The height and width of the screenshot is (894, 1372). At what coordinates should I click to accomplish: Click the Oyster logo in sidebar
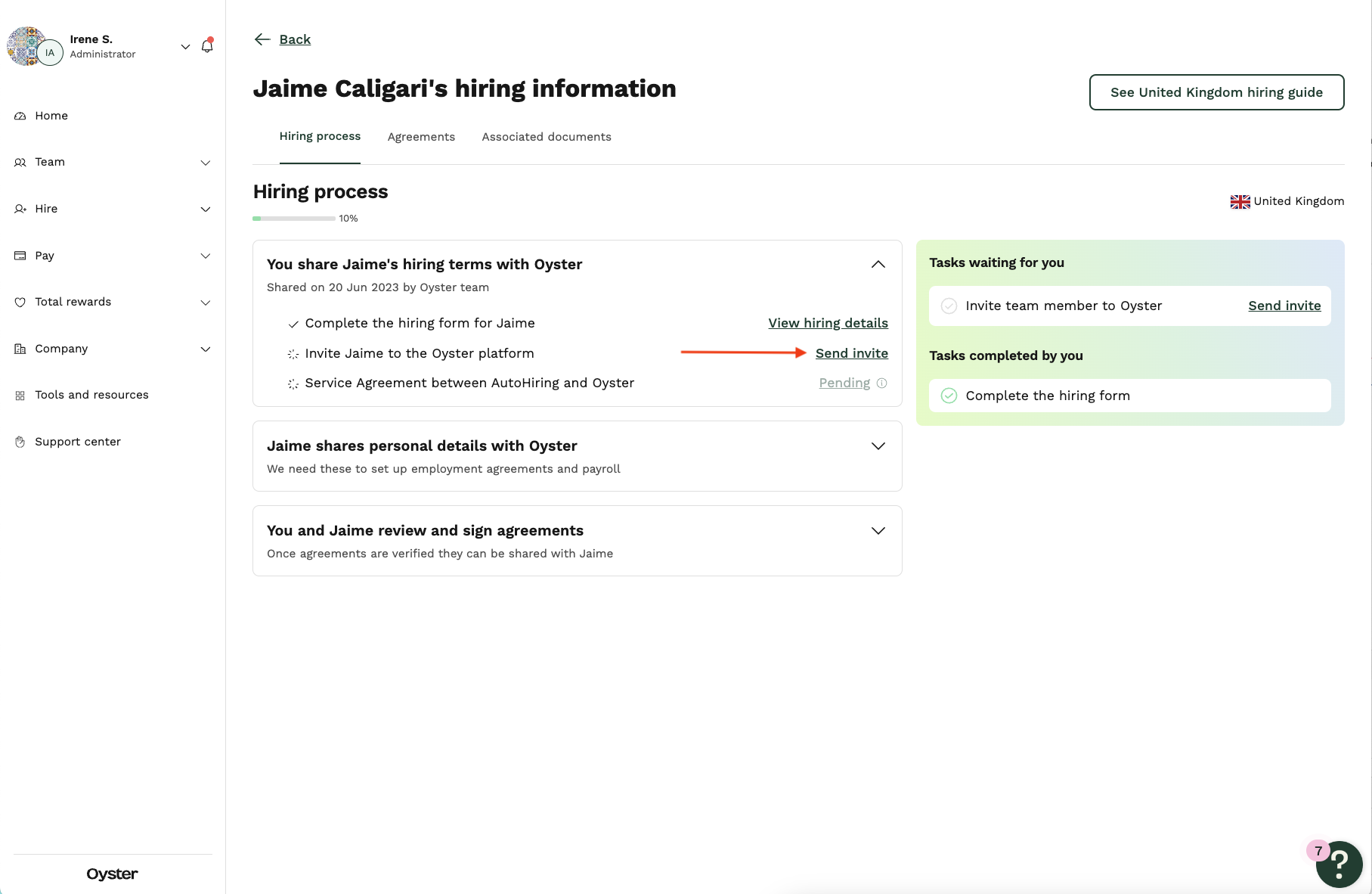pos(112,874)
